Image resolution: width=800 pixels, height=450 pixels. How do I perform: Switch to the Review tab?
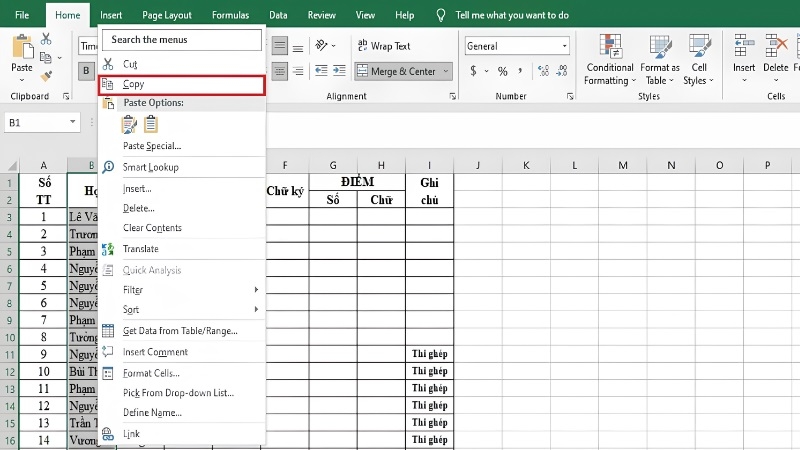[x=321, y=15]
